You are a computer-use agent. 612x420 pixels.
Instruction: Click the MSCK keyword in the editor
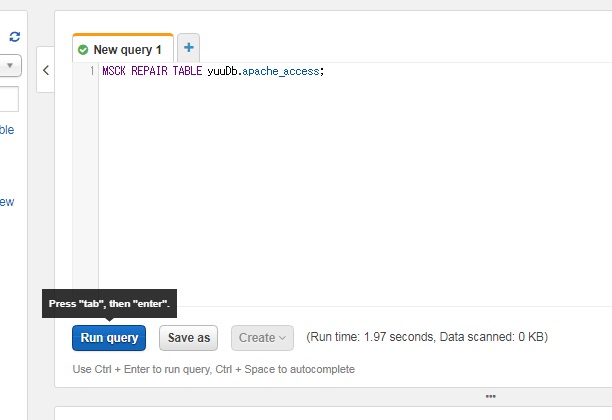(114, 71)
